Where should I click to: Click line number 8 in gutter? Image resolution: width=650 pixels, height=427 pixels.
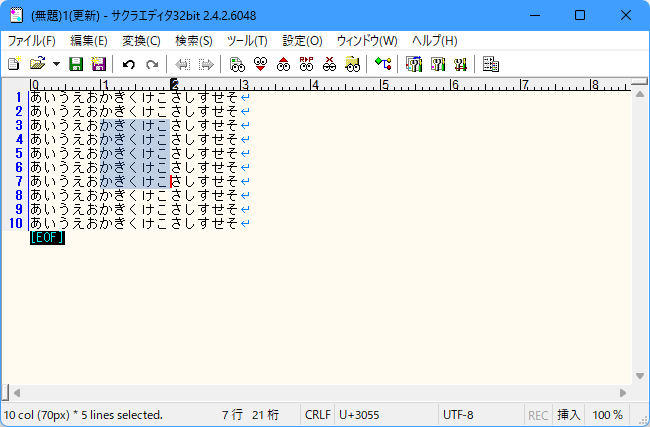19,195
